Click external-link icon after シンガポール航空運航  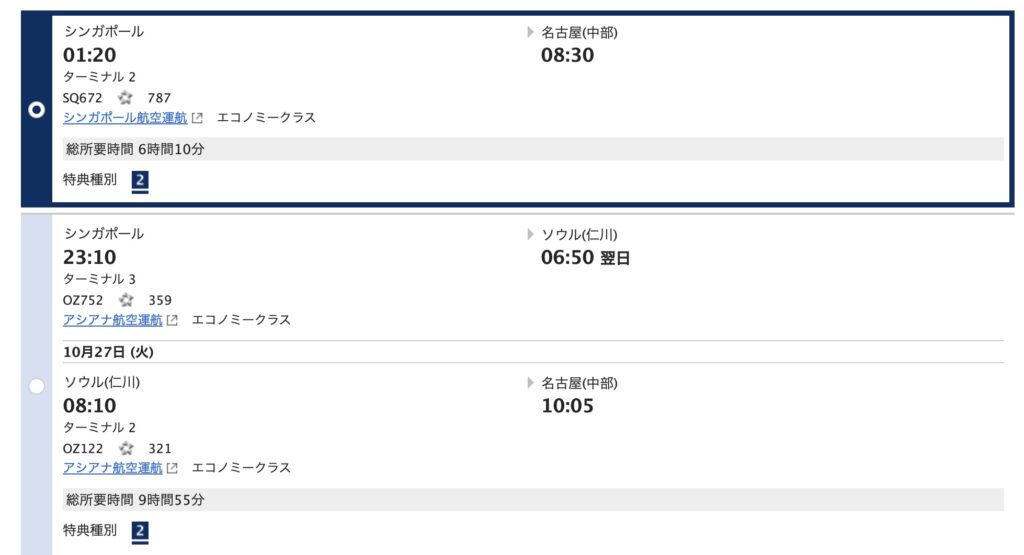(x=197, y=118)
